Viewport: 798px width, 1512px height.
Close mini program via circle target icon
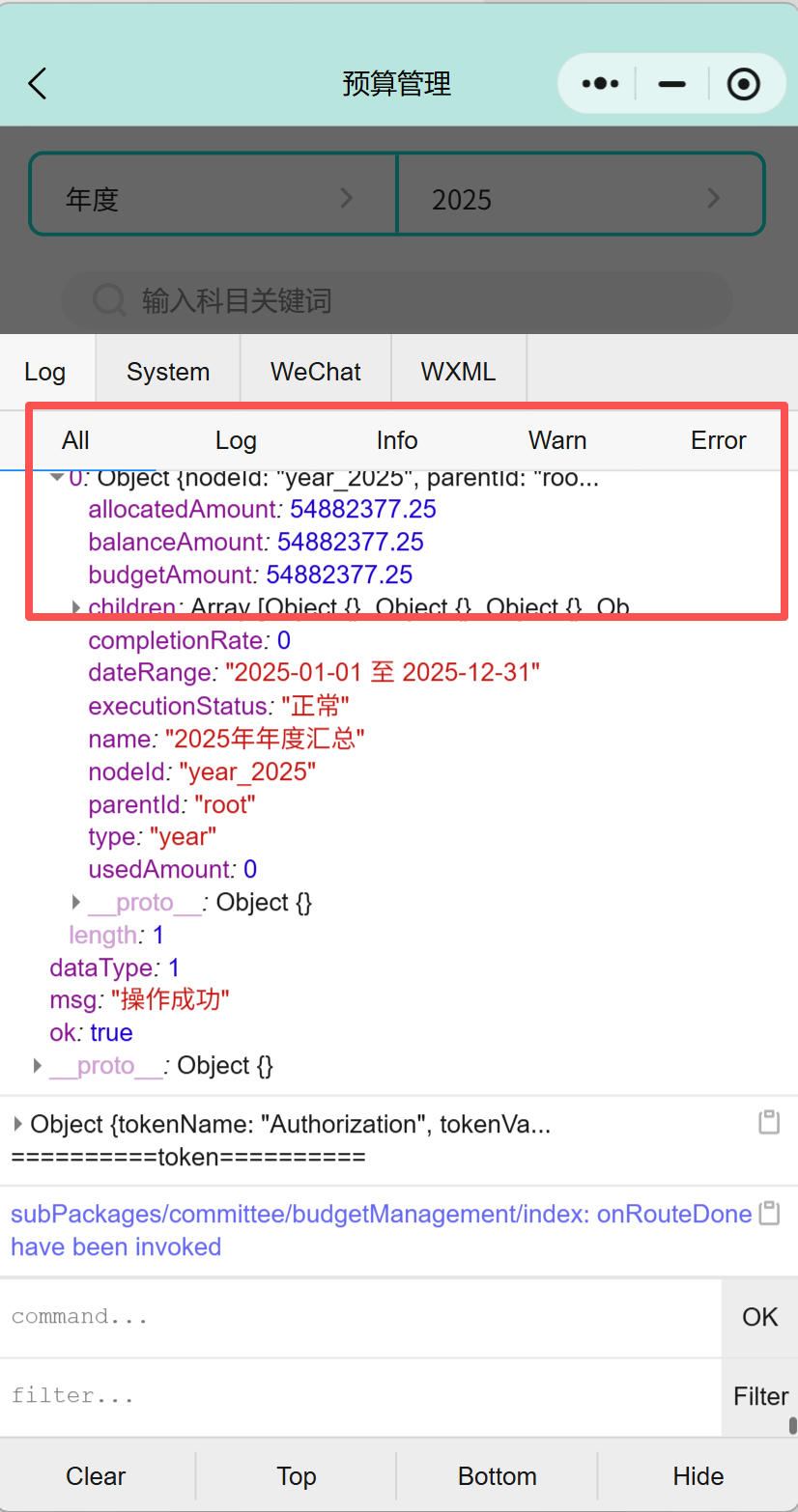(743, 84)
